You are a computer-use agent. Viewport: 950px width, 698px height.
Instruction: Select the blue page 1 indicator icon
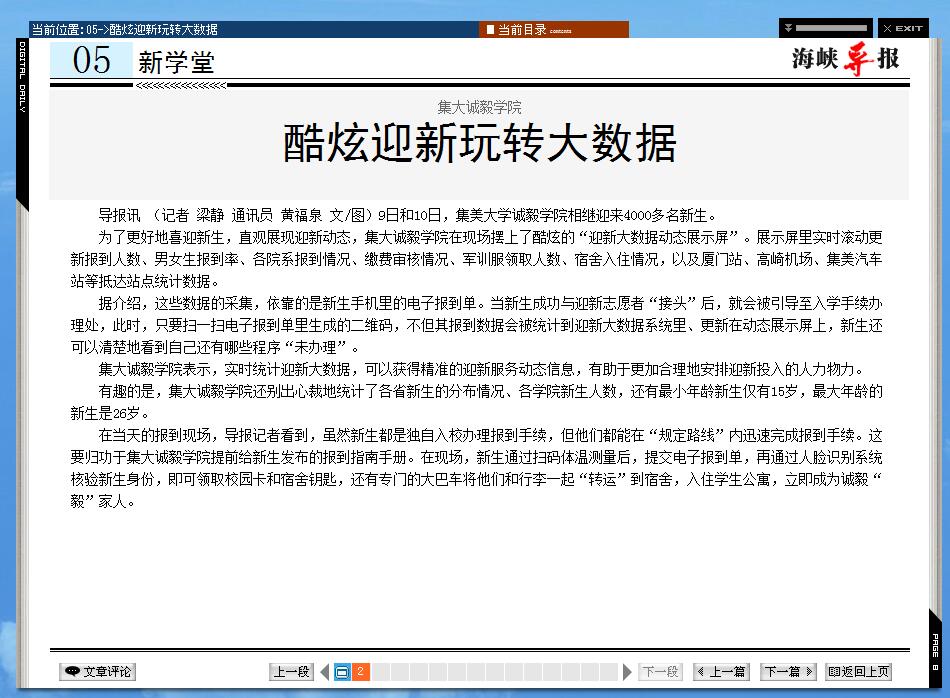pos(342,672)
